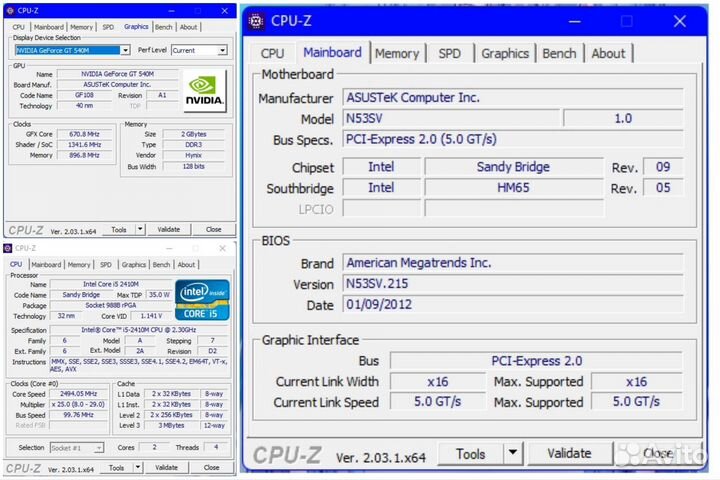720x480 pixels.
Task: Click GPU Name field NVIDIA GeForce GT 540M
Action: [118, 74]
